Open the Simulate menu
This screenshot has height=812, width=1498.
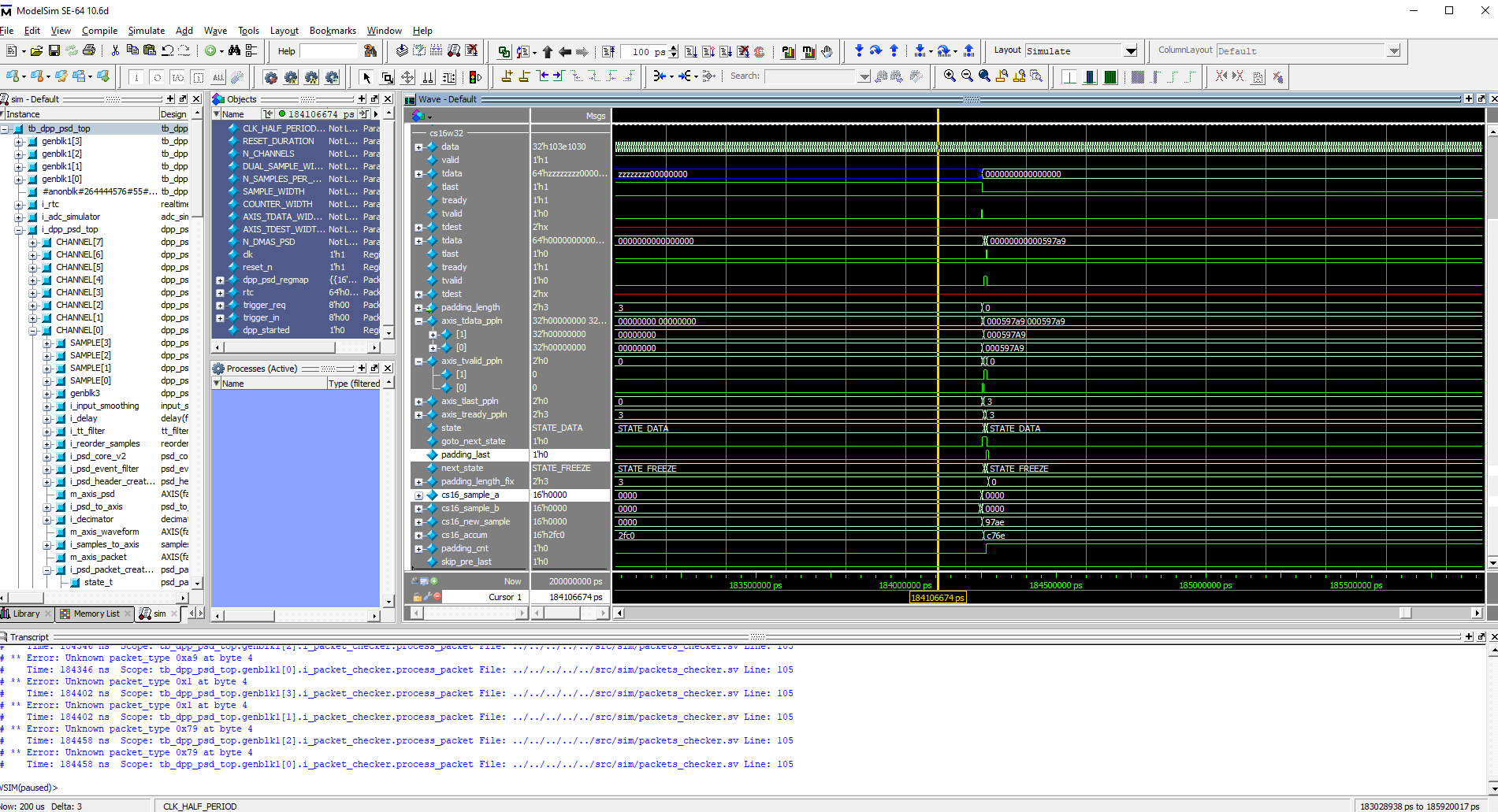coord(147,30)
